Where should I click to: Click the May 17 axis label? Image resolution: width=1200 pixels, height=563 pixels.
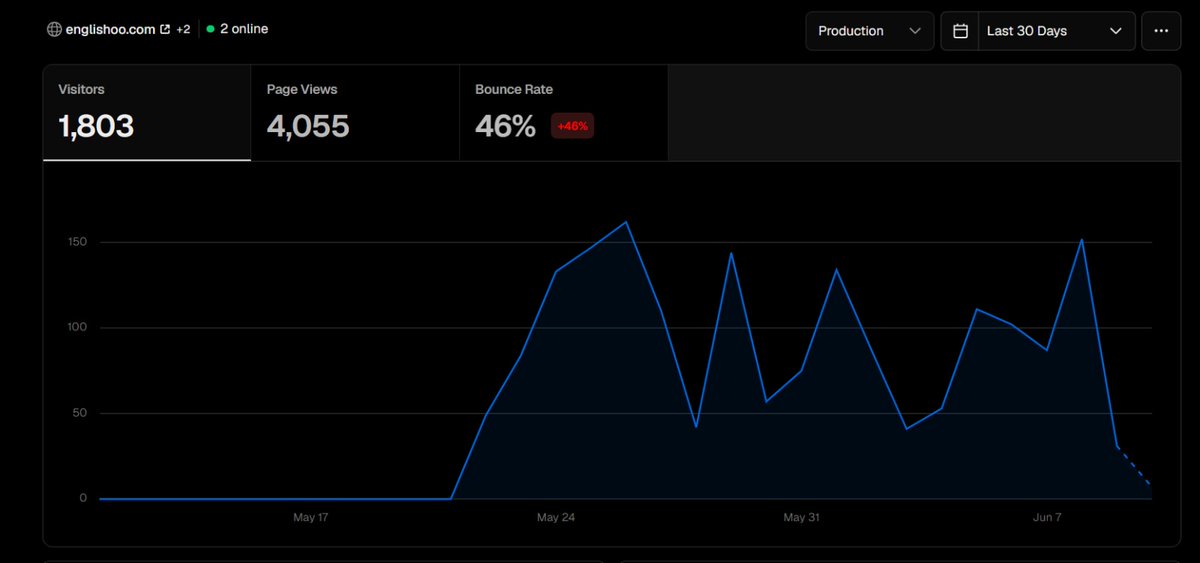click(x=311, y=517)
